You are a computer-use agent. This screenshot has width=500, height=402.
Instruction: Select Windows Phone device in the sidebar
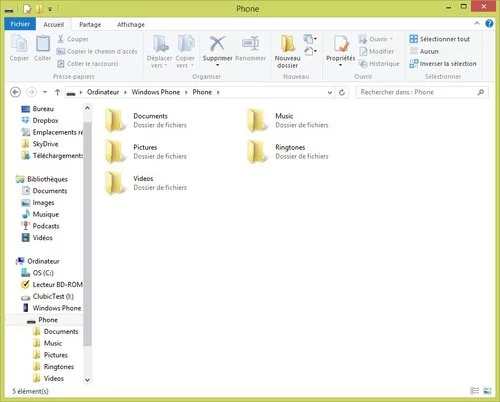tap(52, 308)
